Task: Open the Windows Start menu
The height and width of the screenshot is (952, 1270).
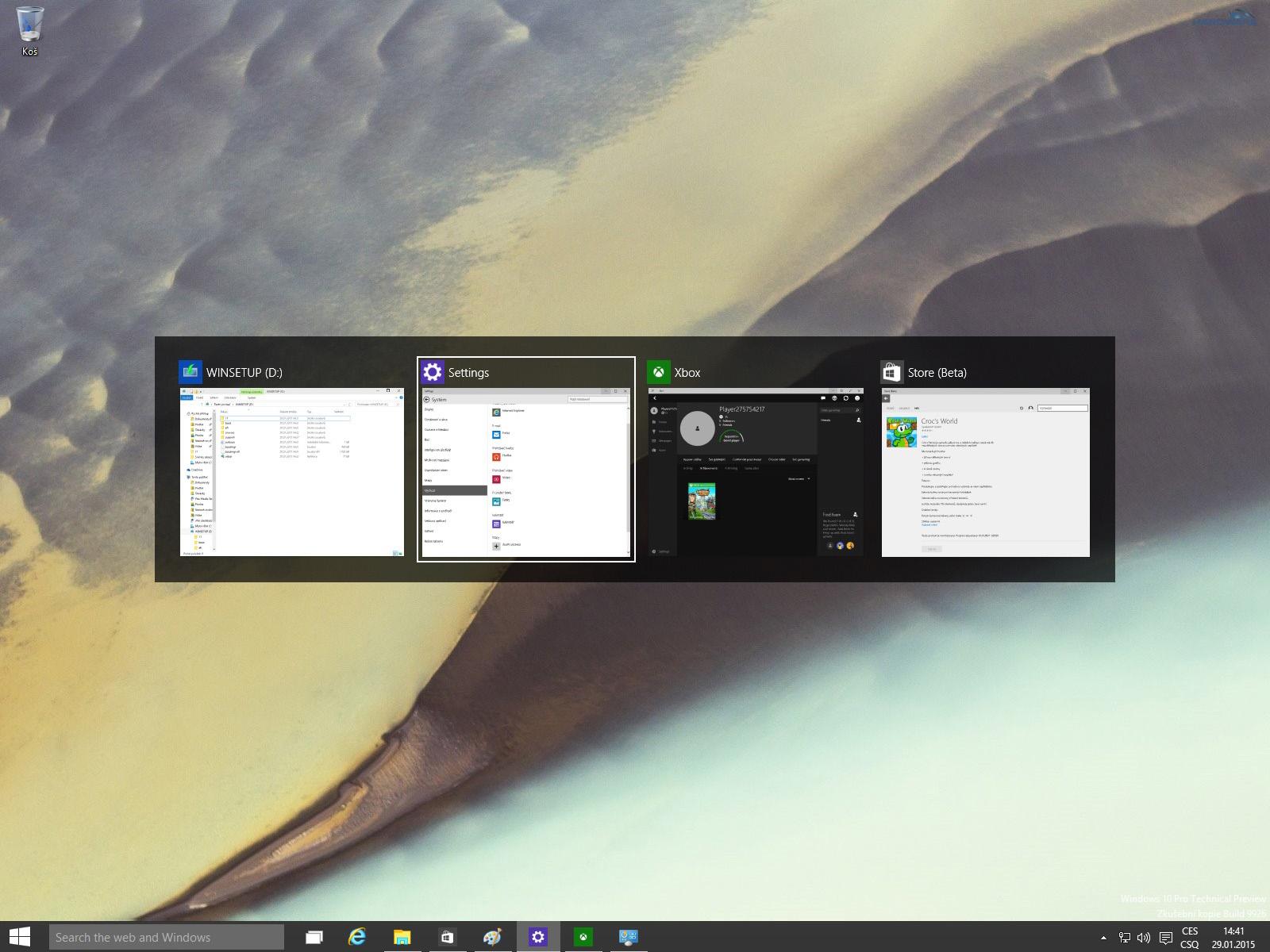Action: [19, 937]
